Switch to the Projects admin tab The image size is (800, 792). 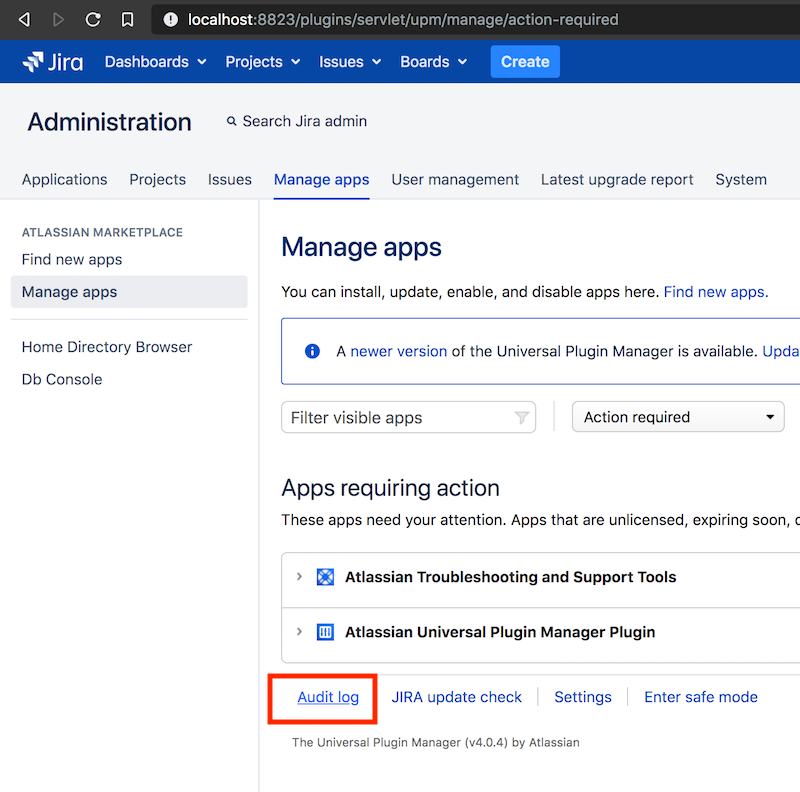click(x=157, y=180)
